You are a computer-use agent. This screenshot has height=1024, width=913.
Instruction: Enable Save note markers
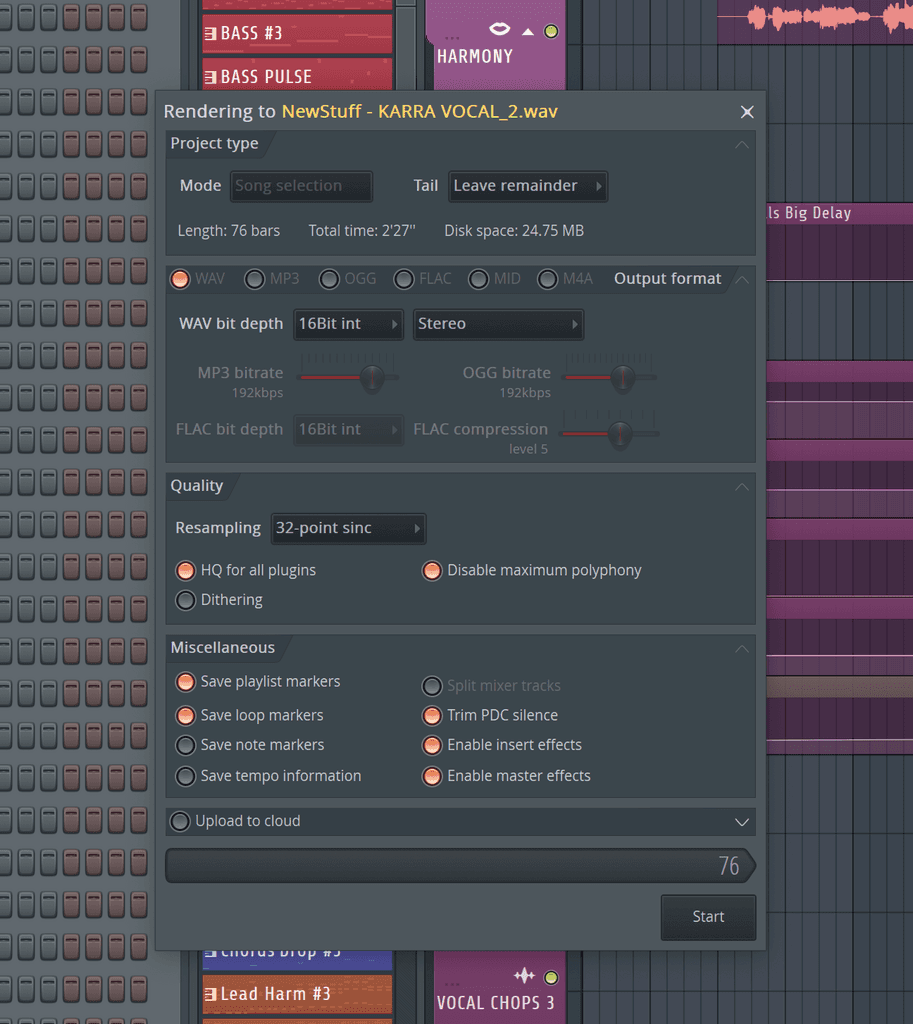pos(185,745)
